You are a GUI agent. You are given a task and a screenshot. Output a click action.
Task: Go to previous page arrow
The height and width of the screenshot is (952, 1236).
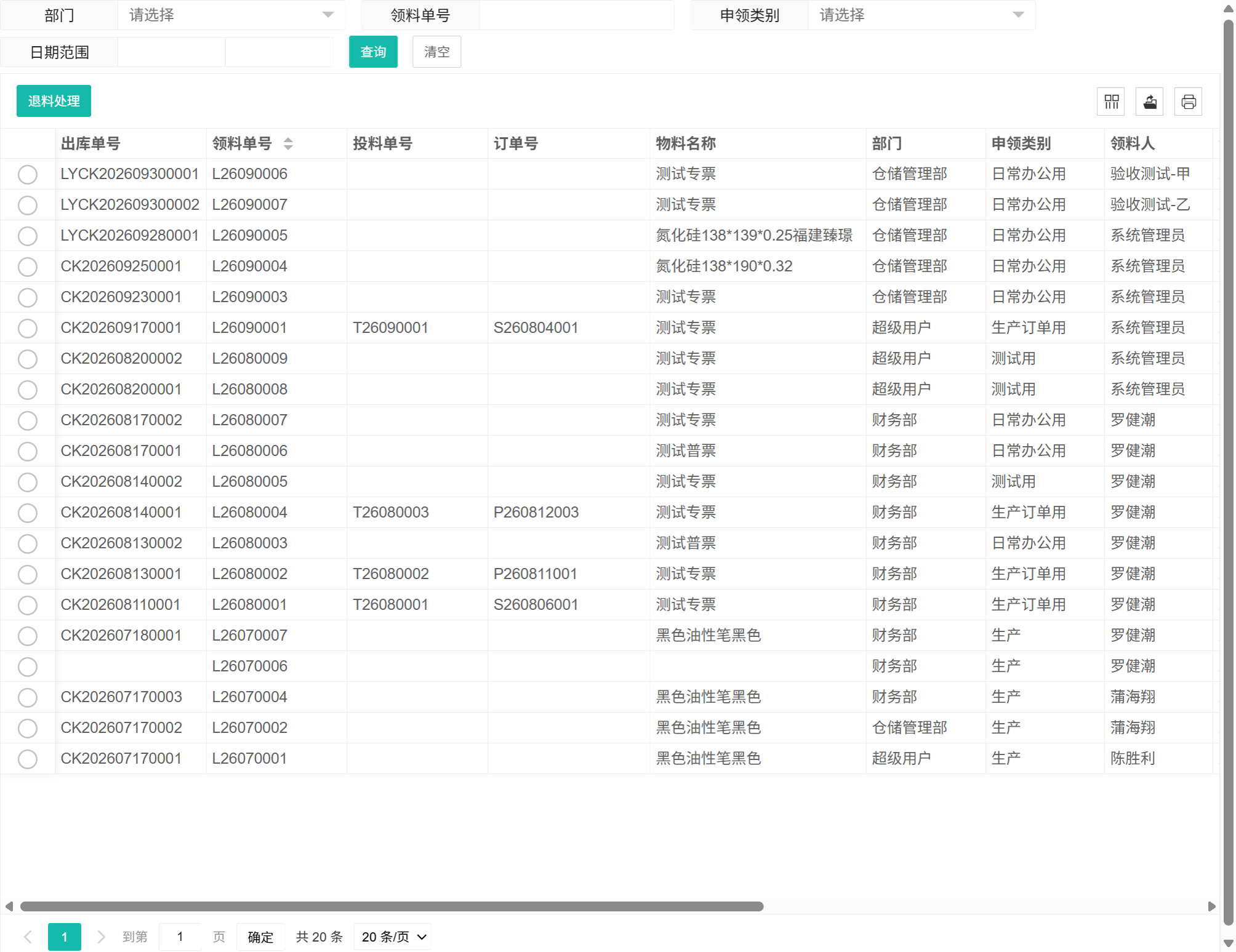pyautogui.click(x=28, y=937)
